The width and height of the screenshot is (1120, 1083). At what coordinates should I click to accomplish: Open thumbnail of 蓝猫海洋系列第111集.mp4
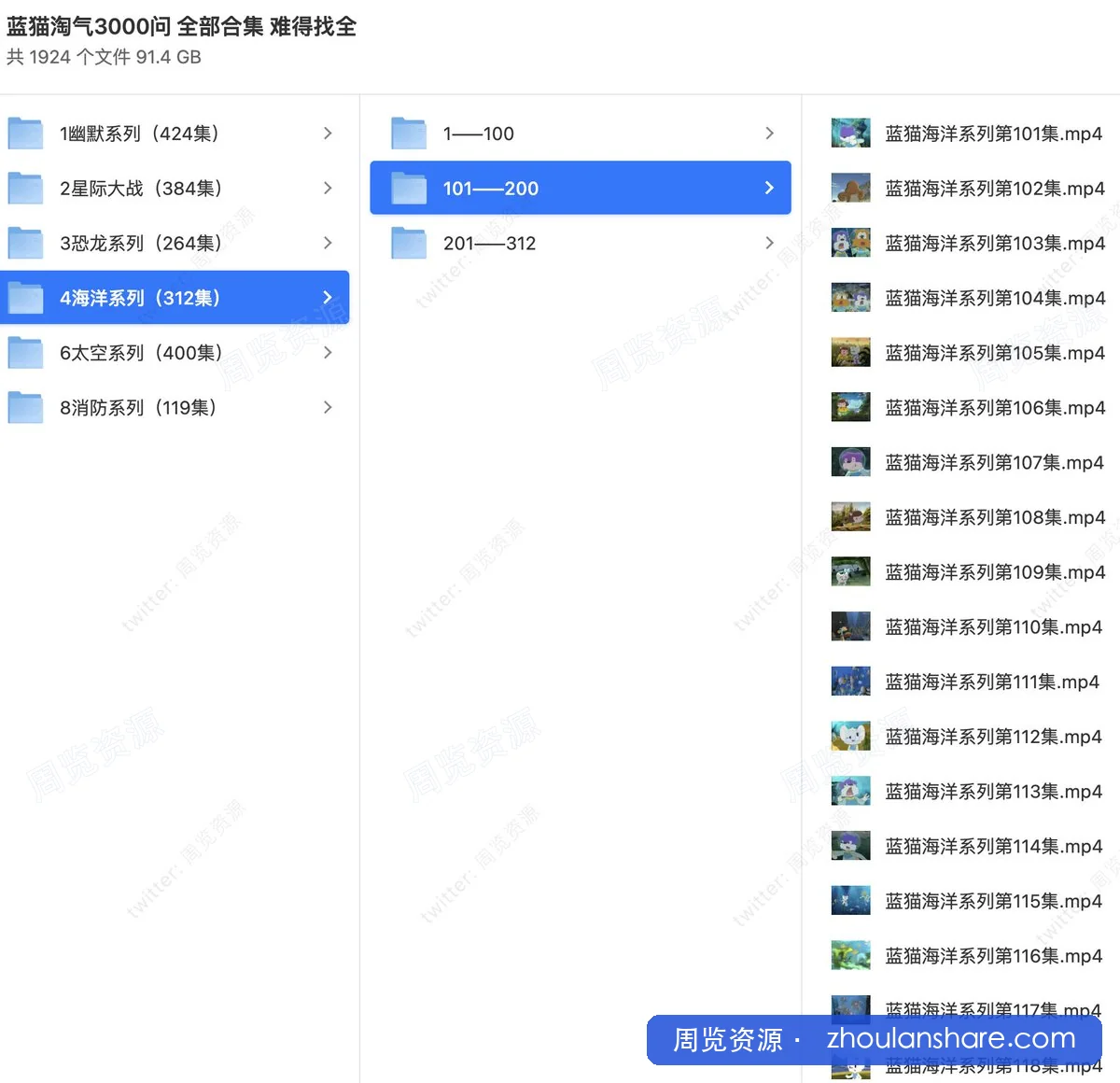tap(850, 682)
